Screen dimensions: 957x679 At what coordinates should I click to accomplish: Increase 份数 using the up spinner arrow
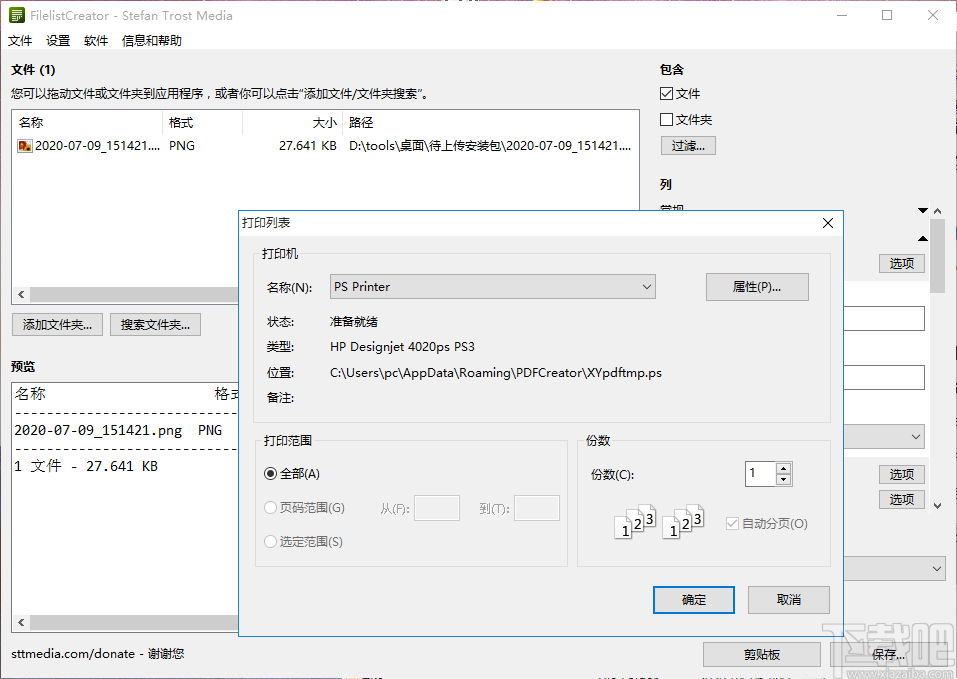tap(785, 468)
